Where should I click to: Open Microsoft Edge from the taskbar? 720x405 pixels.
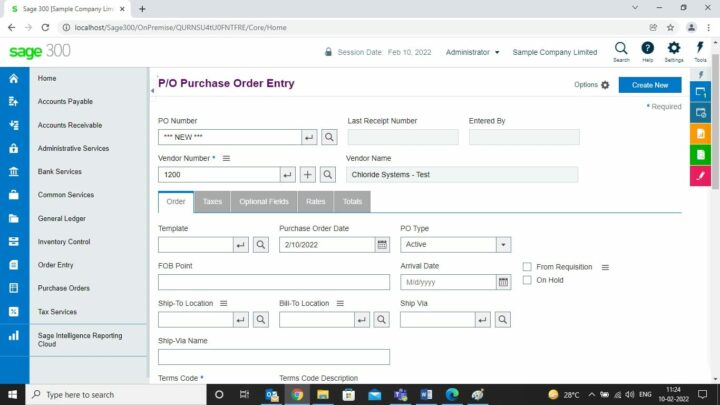pos(452,394)
